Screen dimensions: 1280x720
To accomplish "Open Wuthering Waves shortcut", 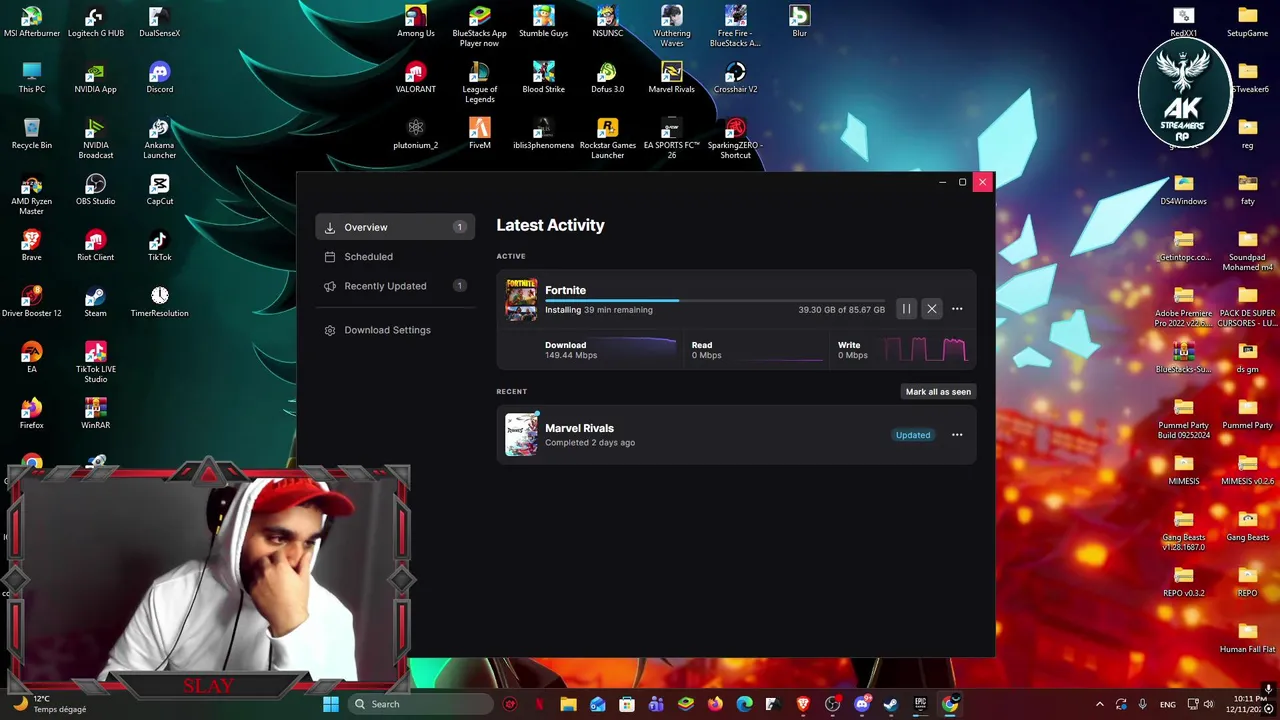I will coord(672,26).
